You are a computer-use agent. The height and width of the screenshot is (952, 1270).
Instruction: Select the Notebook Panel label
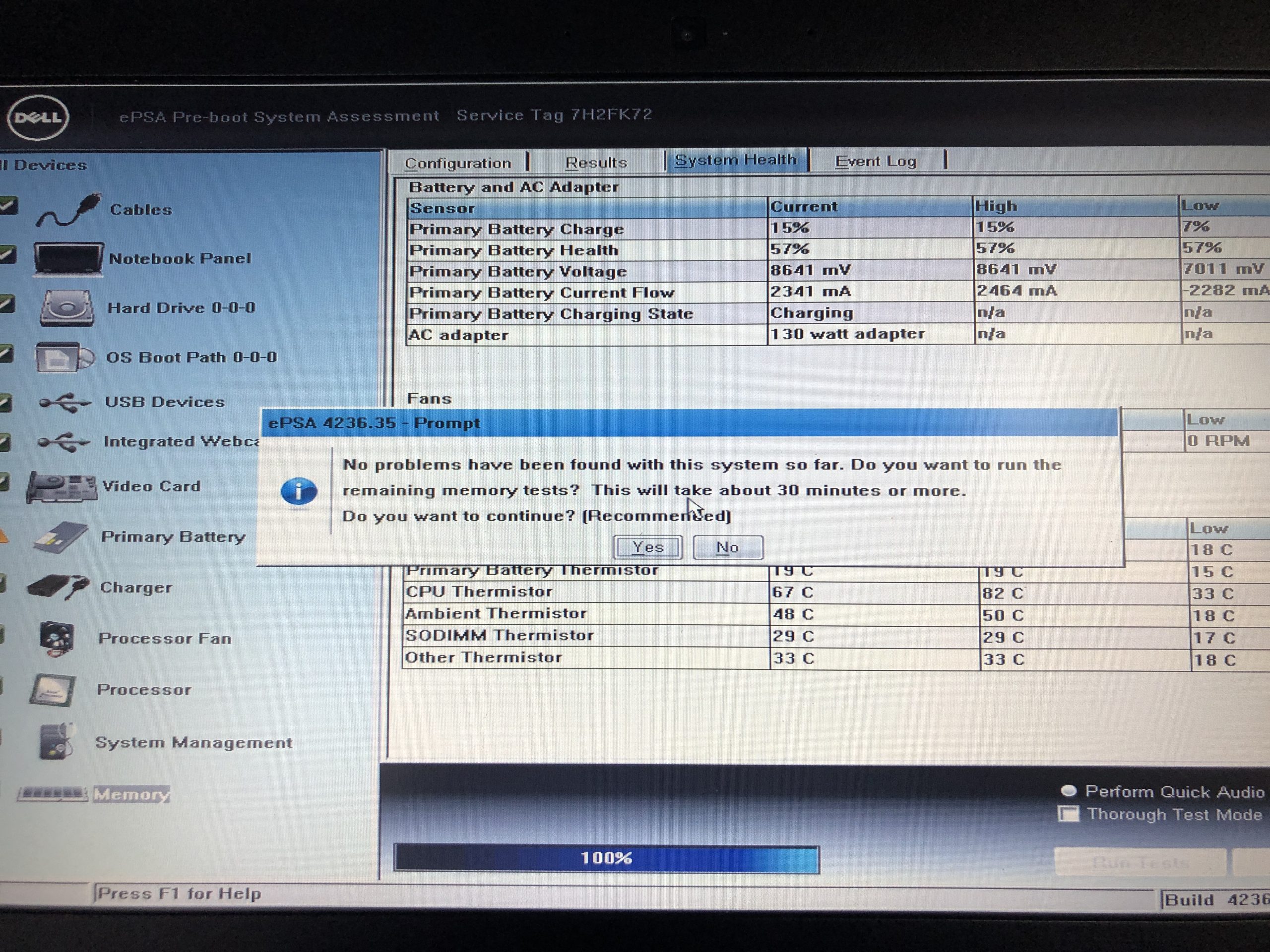[180, 258]
